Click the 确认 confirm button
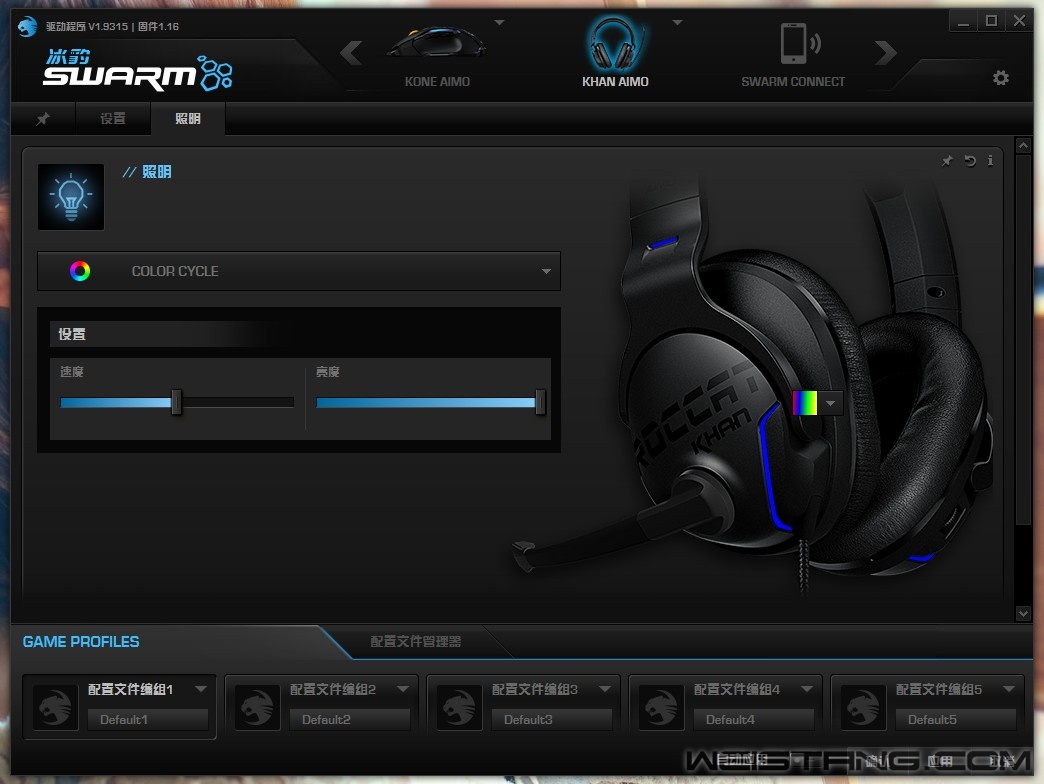Image resolution: width=1044 pixels, height=784 pixels. (x=878, y=760)
